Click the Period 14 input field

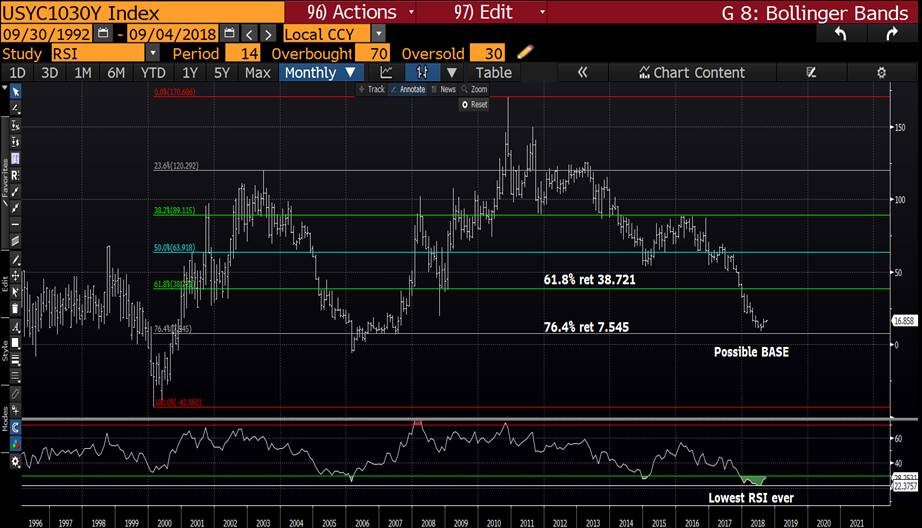point(243,54)
